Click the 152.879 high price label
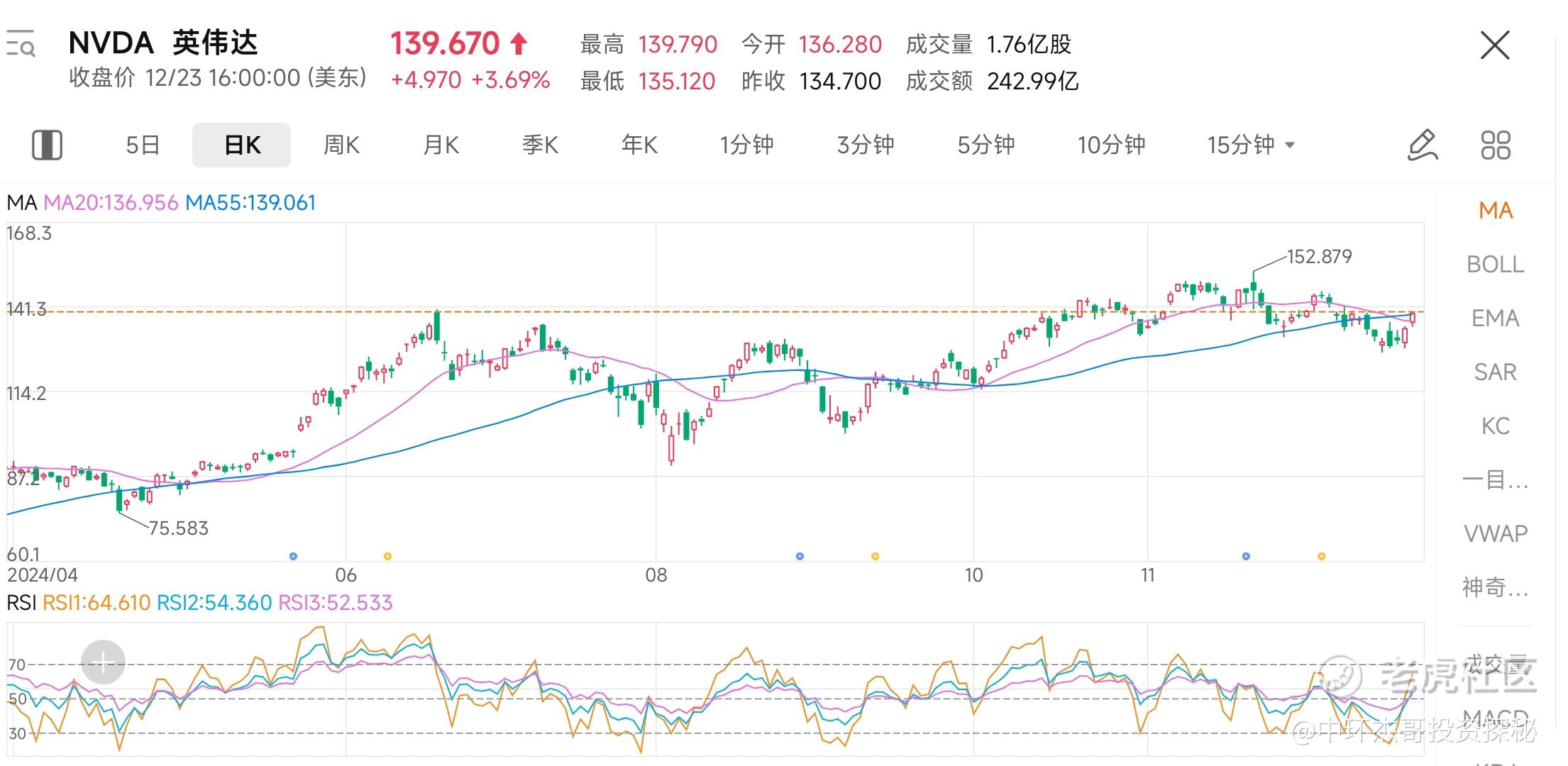Image resolution: width=1568 pixels, height=766 pixels. pos(1320,257)
